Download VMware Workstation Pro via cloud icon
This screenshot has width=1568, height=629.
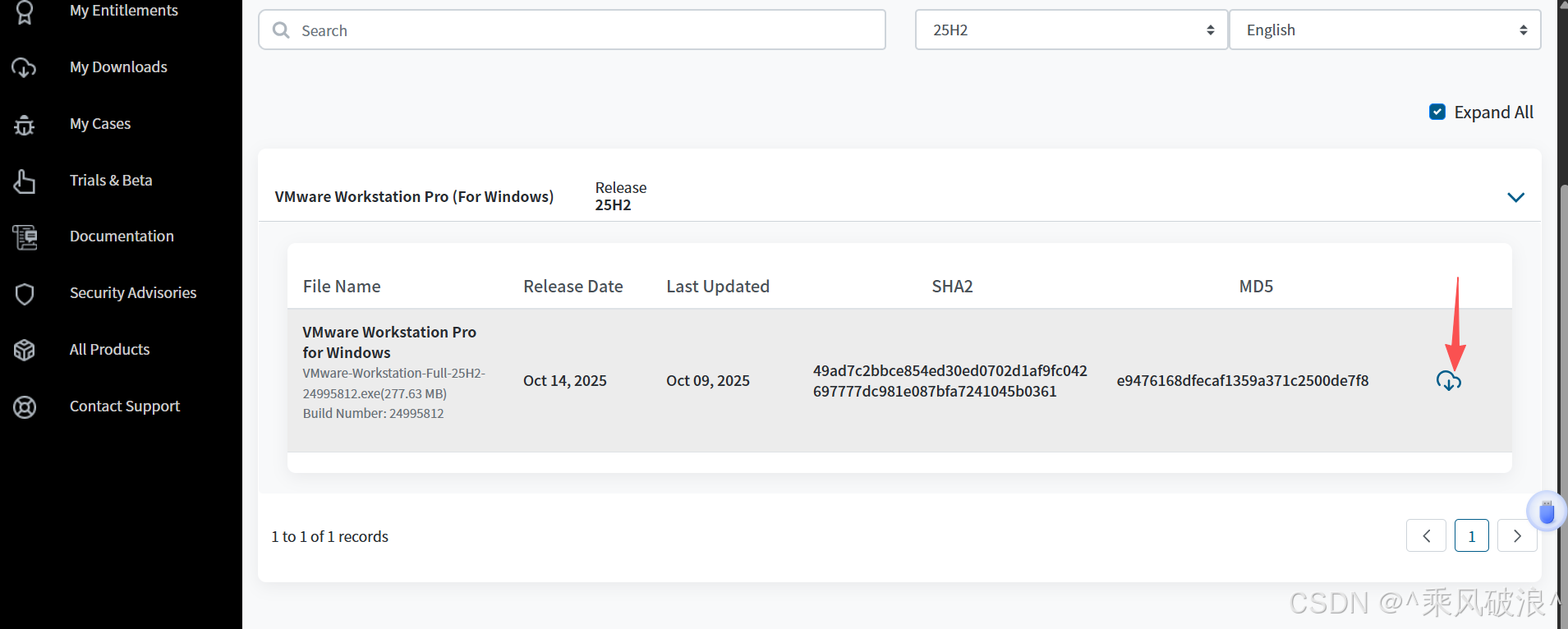1448,381
